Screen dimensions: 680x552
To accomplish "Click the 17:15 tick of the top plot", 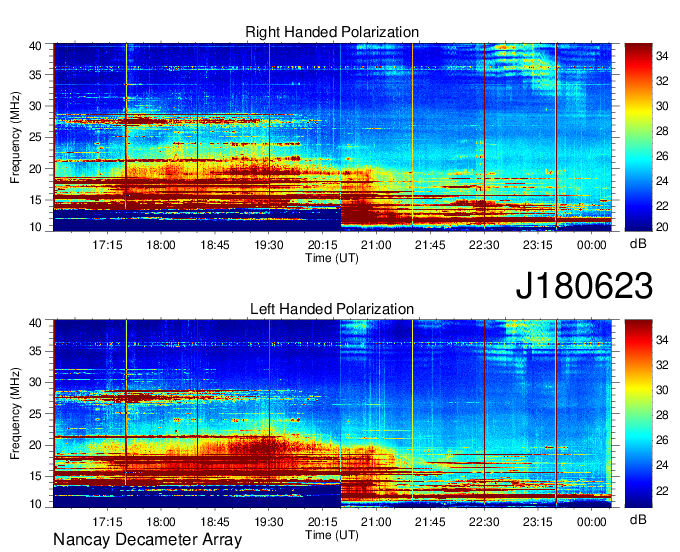I will coord(107,245).
